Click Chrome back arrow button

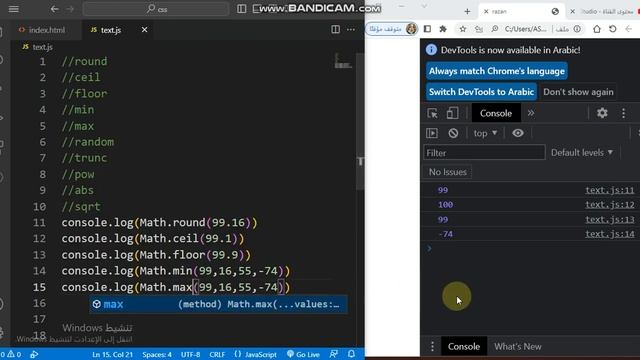(629, 29)
